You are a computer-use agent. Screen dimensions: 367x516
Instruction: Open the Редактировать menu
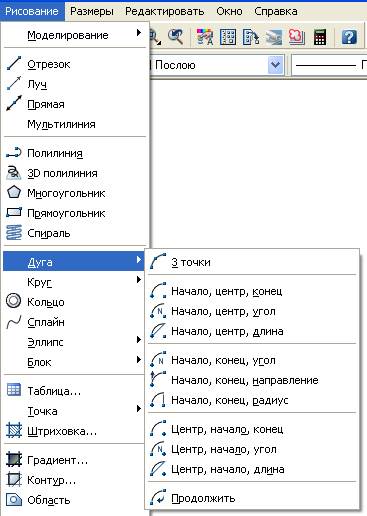[165, 11]
